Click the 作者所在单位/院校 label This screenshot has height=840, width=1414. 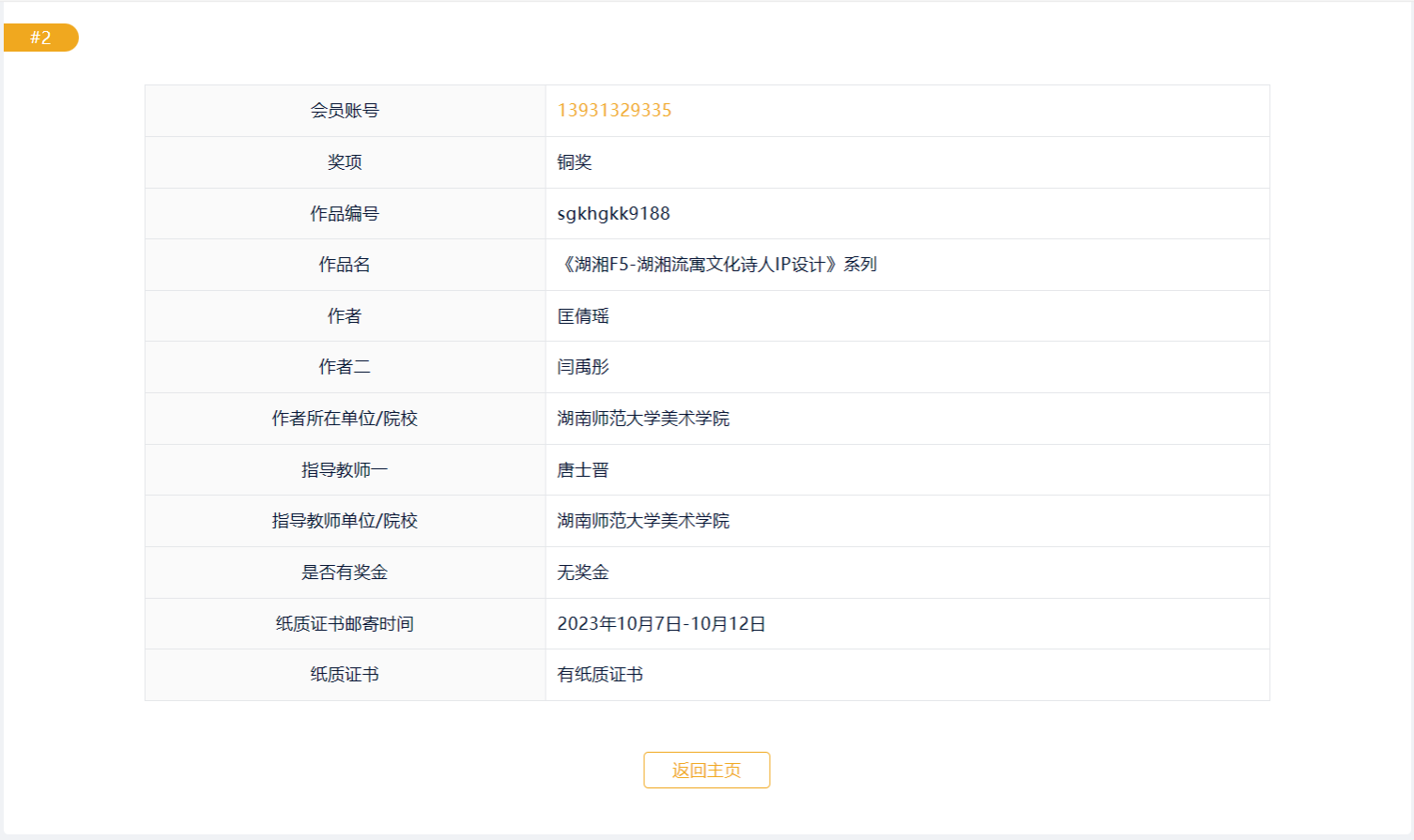click(x=345, y=419)
